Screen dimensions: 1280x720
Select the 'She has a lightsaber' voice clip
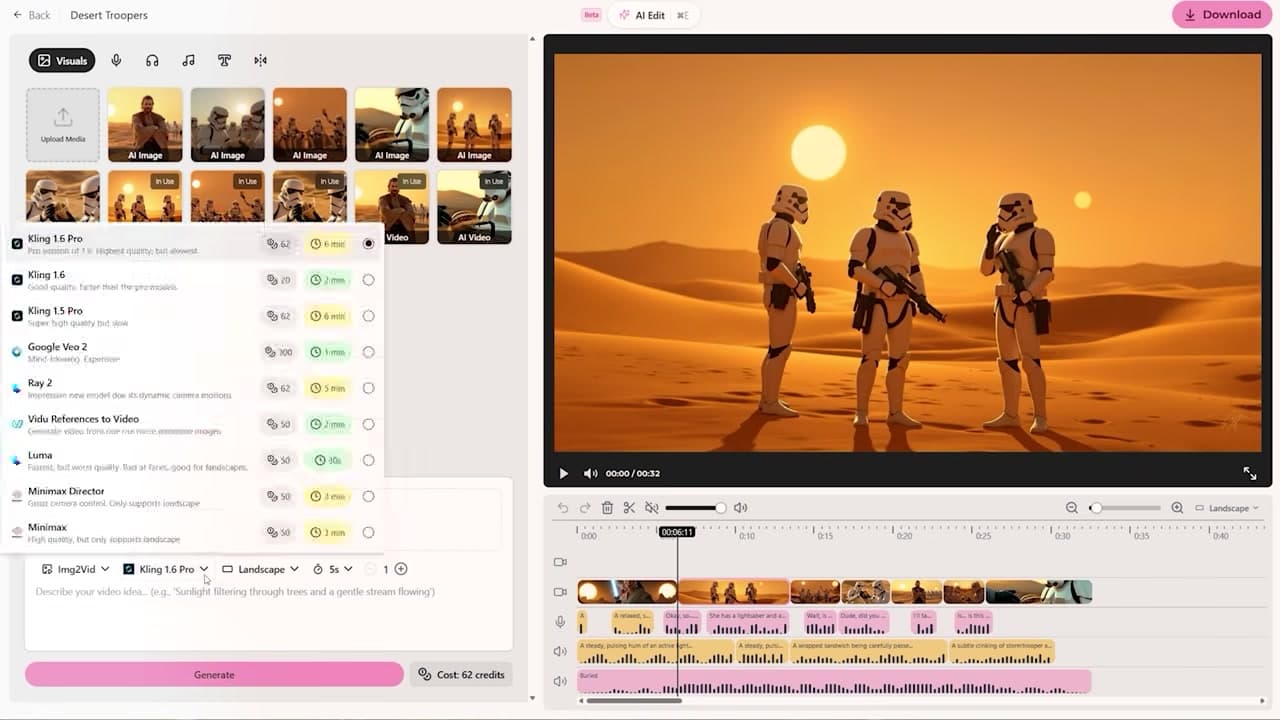[x=747, y=623]
